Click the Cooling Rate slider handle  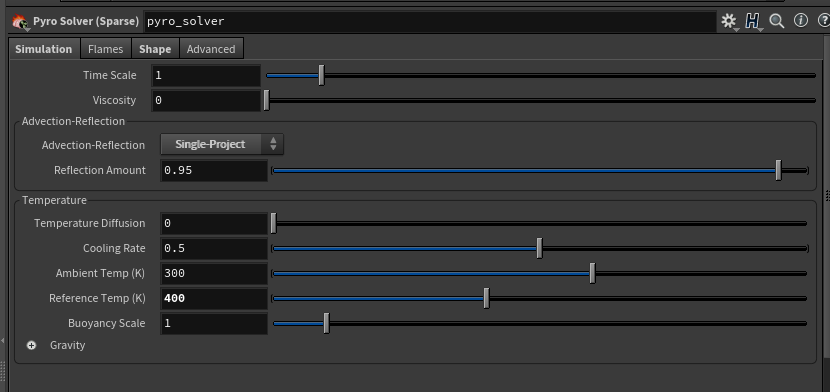click(x=539, y=248)
